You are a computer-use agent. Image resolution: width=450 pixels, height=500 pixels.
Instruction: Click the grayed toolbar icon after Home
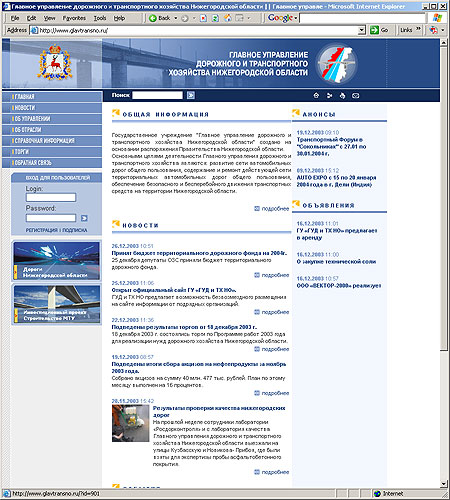[239, 18]
